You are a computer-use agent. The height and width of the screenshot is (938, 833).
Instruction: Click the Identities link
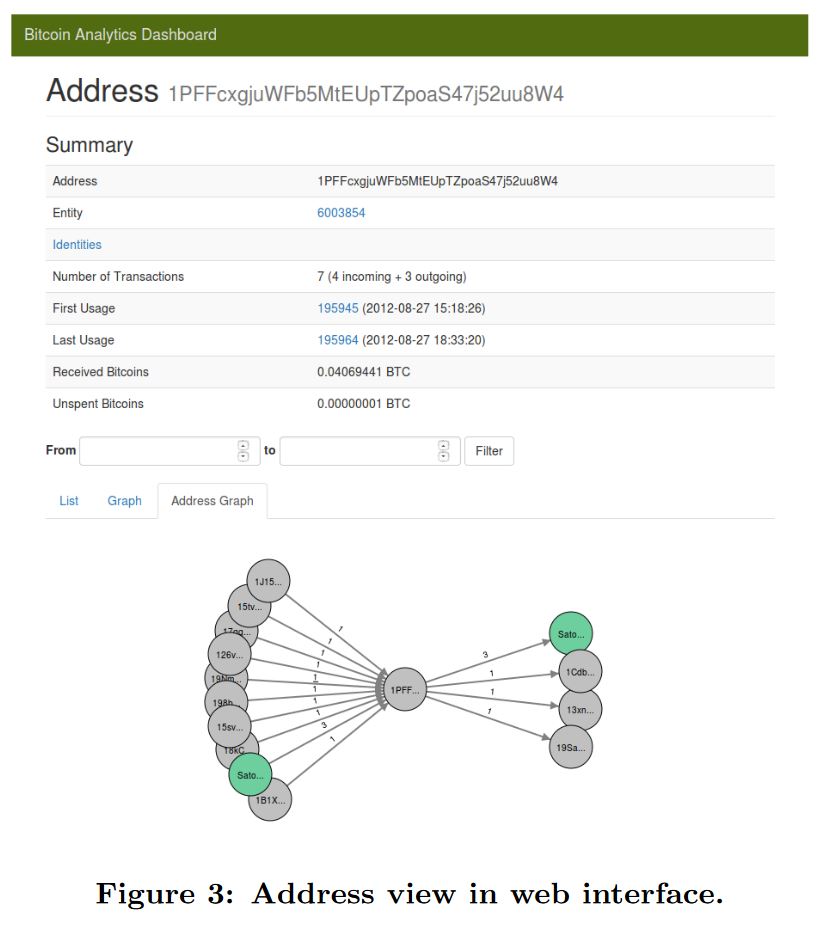pos(77,245)
